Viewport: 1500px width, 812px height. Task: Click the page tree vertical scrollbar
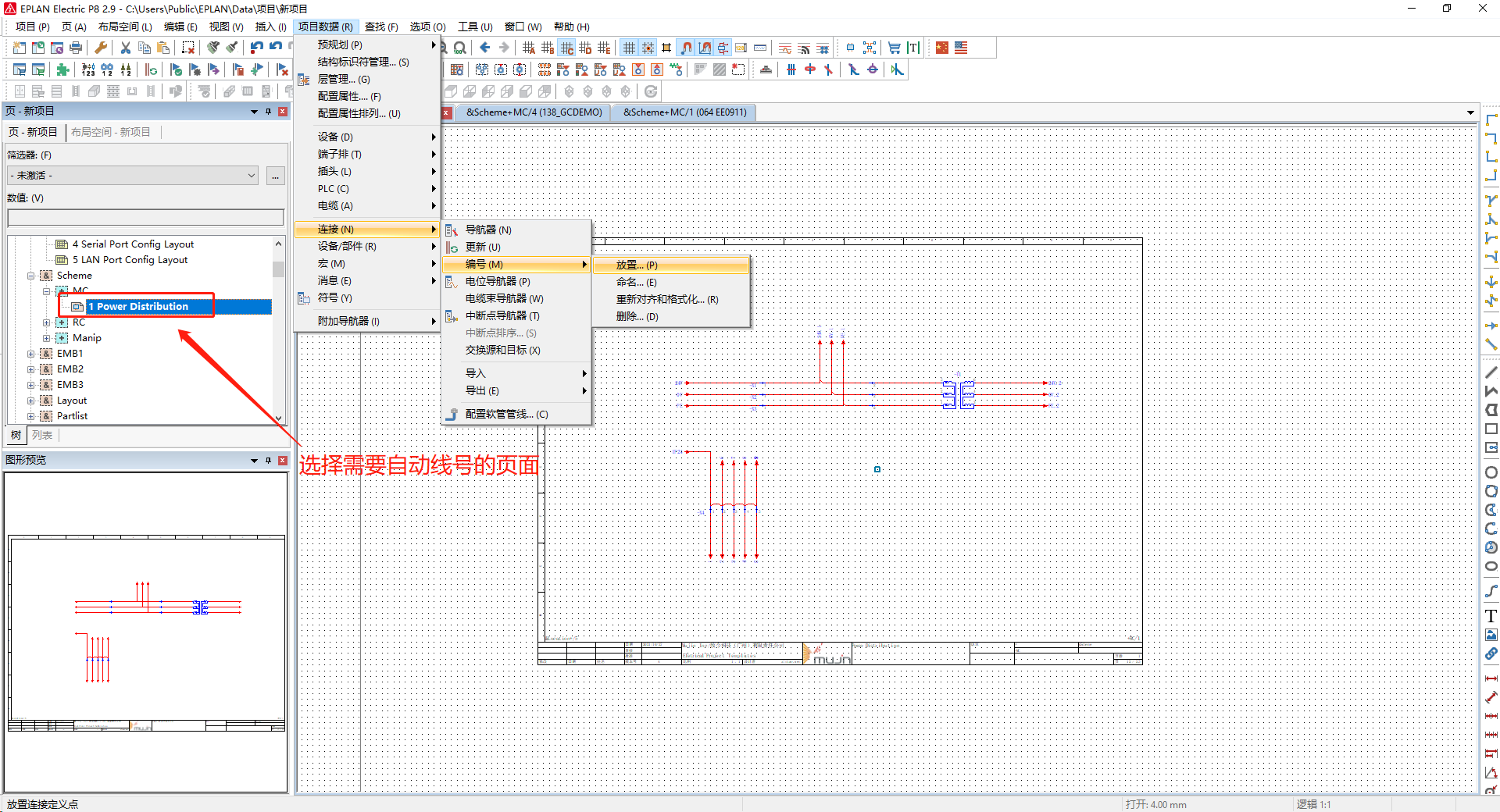click(278, 331)
